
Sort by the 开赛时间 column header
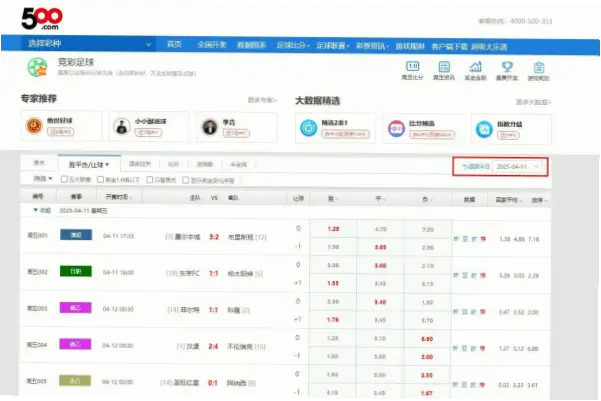pos(119,197)
